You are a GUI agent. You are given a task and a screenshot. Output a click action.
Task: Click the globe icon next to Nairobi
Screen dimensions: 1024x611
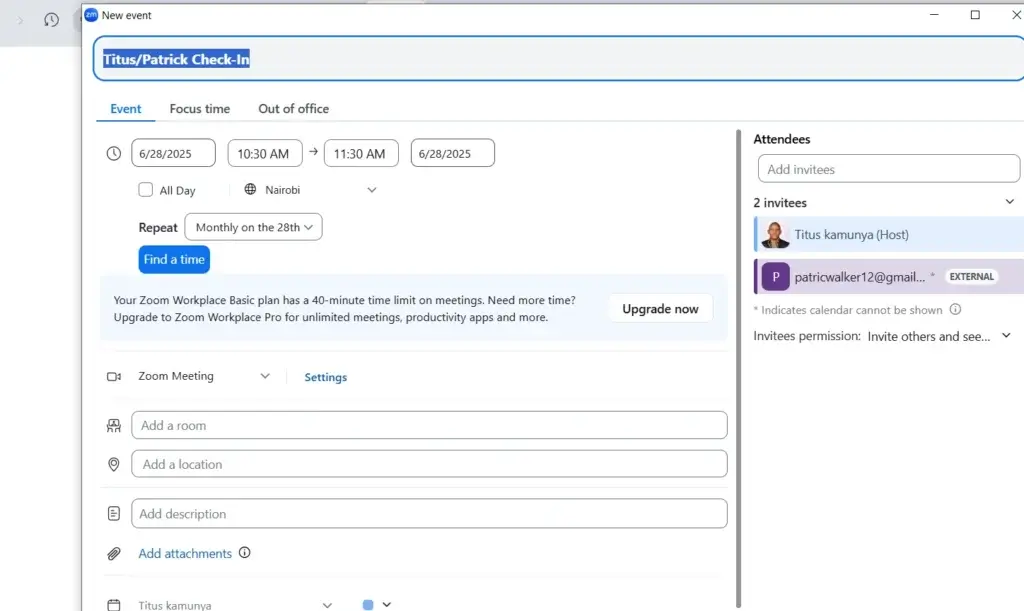250,189
